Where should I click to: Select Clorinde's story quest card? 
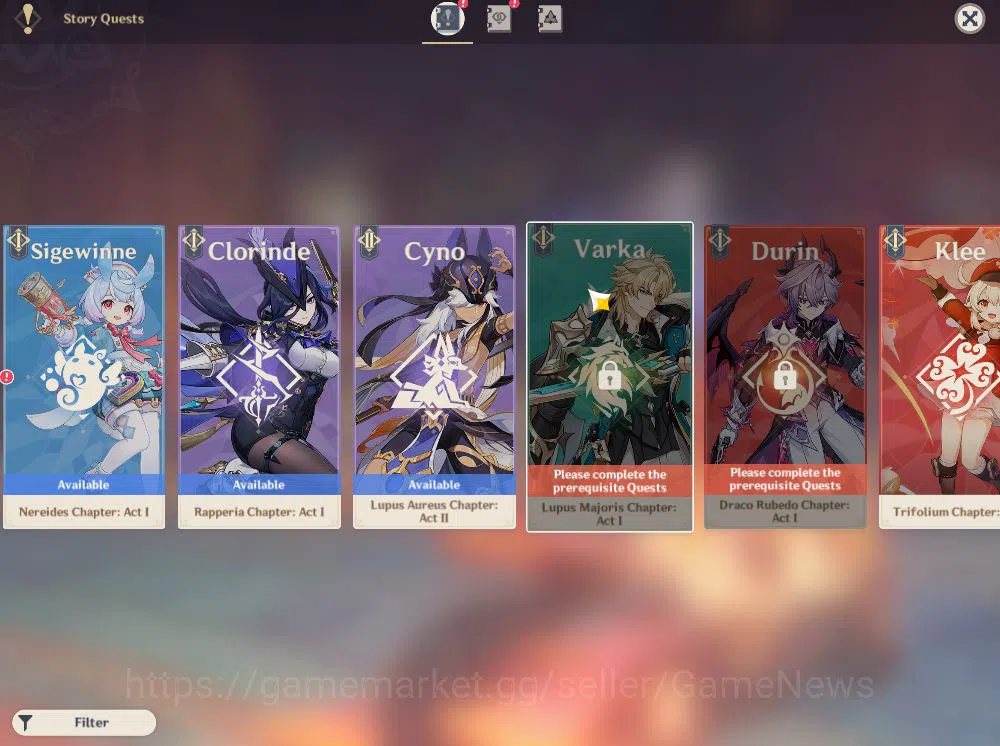pyautogui.click(x=259, y=377)
